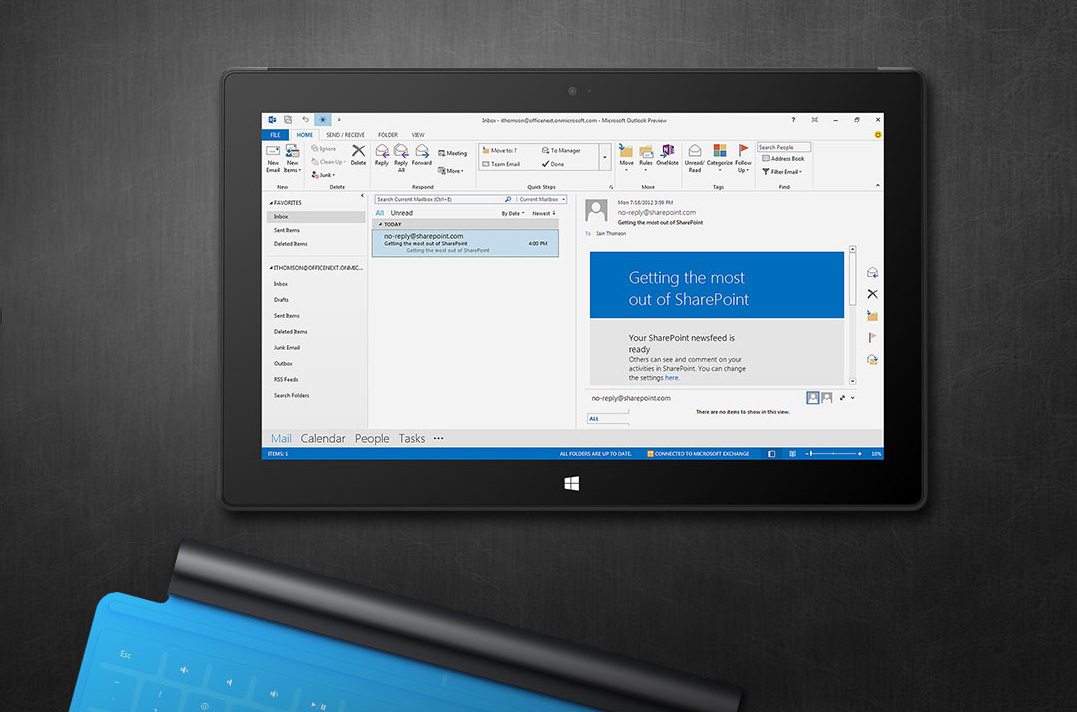Adjust the zoom slider in status bar
Viewport: 1077px width, 712px height.
tap(834, 454)
